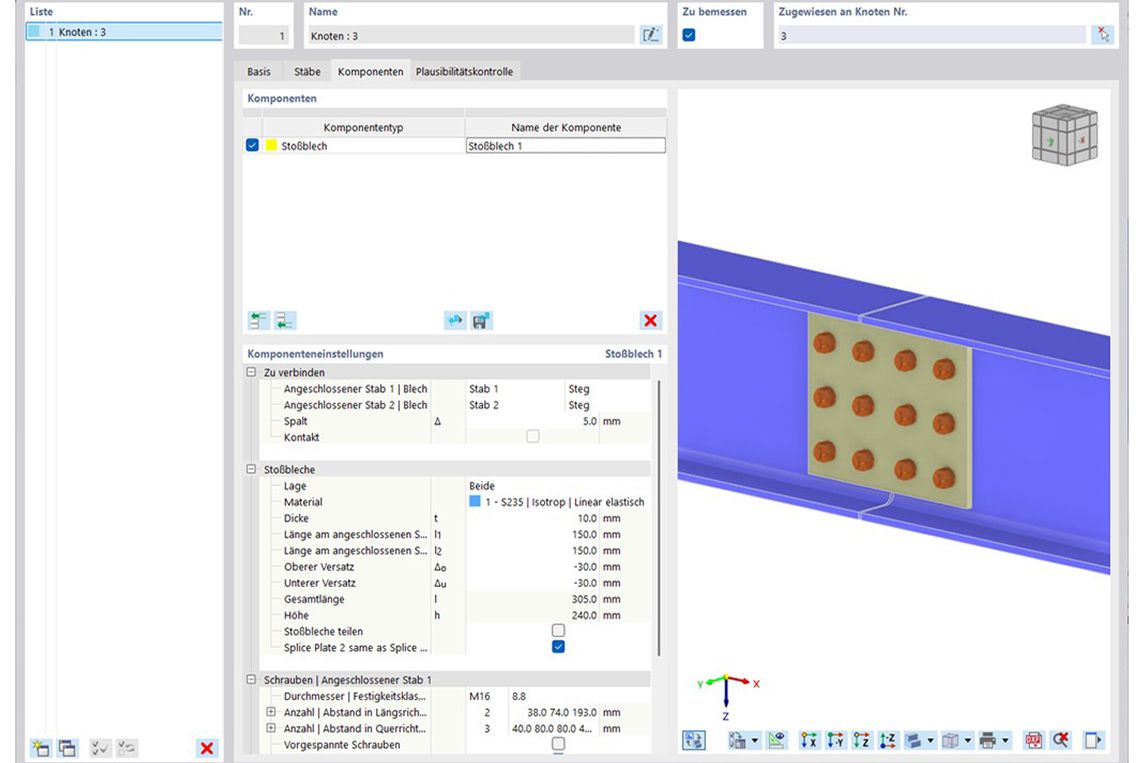The image size is (1144, 763).
Task: Collapse the Zu verbinden section
Action: coord(252,373)
